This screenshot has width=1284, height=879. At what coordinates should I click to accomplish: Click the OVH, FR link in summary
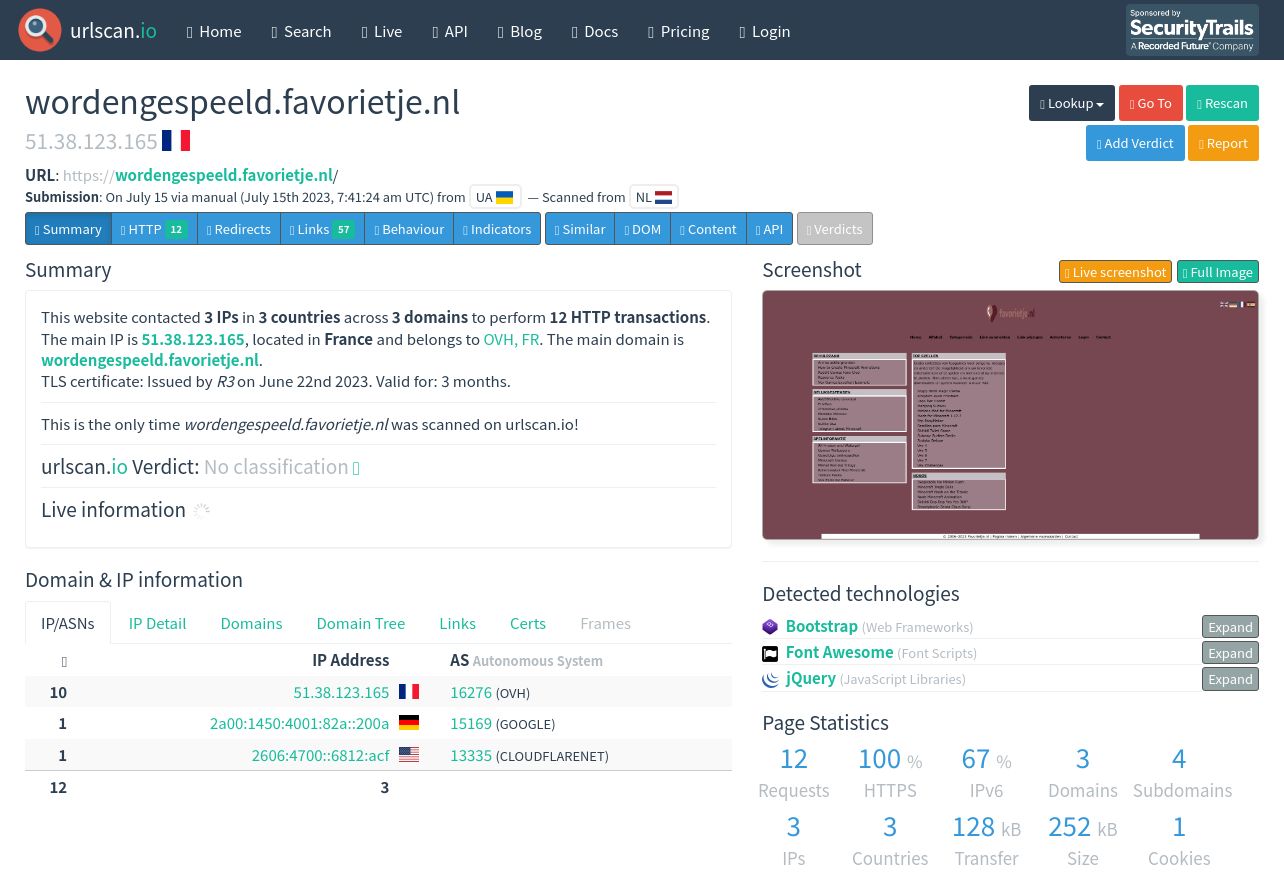(511, 339)
